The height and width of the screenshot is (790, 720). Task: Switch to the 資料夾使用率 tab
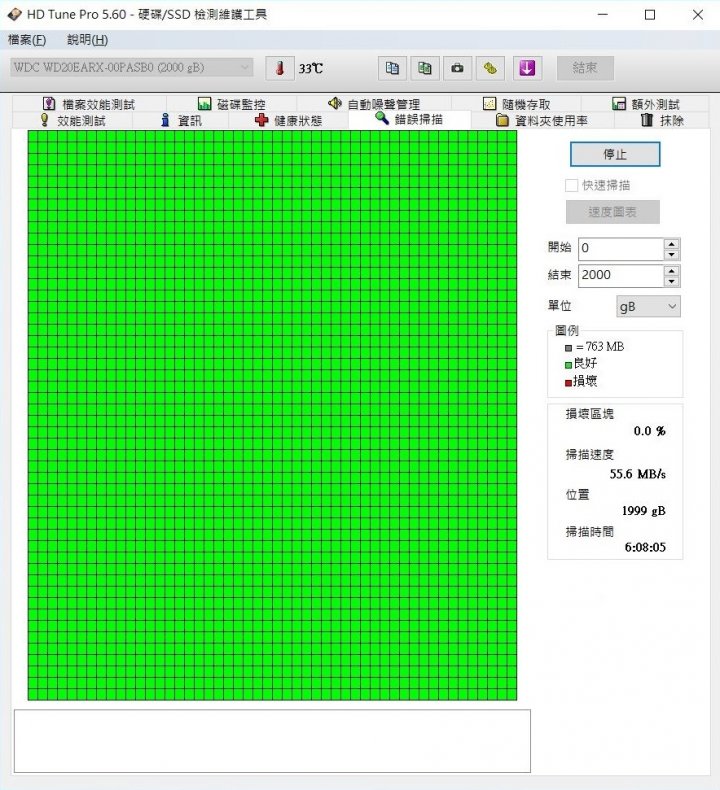[x=542, y=120]
